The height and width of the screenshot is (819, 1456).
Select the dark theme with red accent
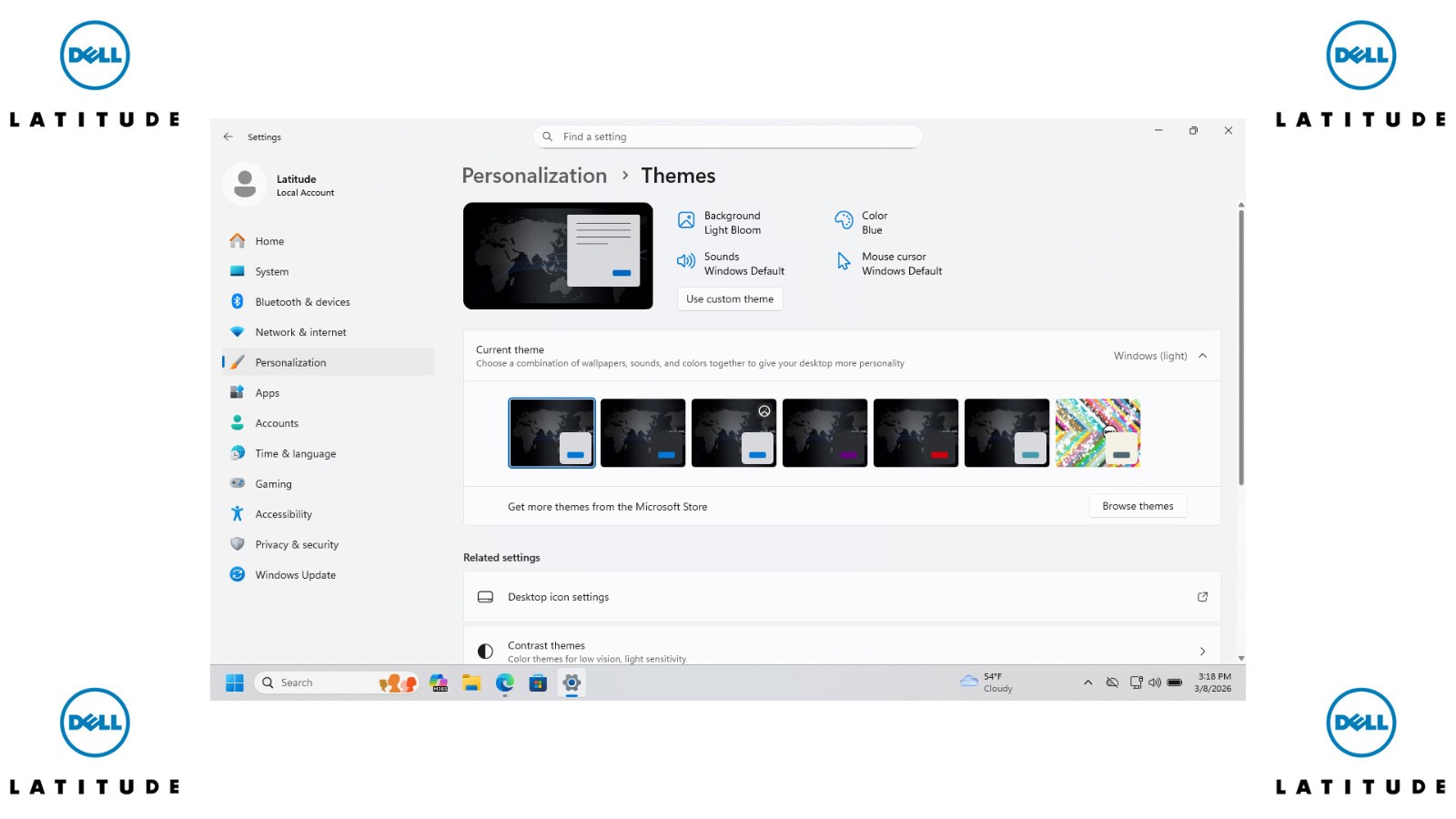click(x=915, y=433)
